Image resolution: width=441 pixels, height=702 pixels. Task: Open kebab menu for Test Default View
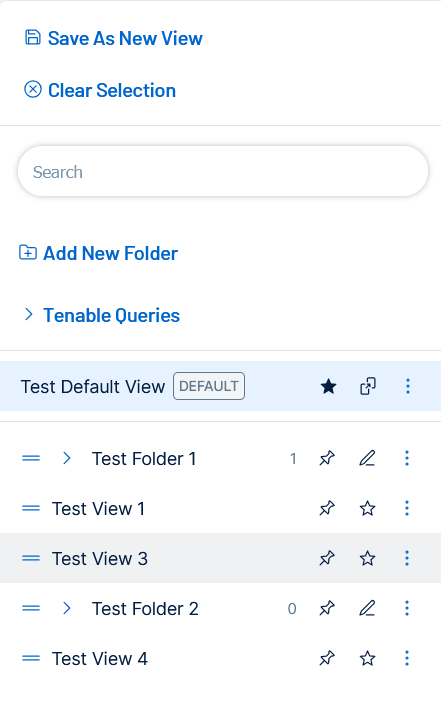coord(407,386)
